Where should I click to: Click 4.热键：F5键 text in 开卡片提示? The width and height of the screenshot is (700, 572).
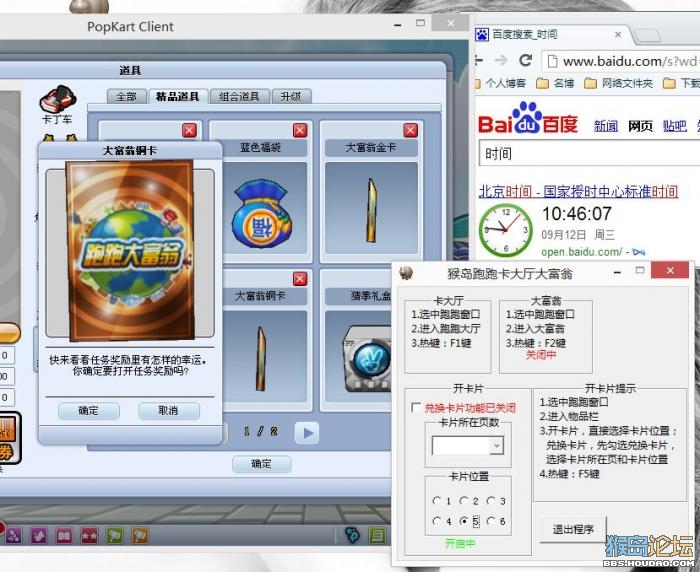point(569,474)
